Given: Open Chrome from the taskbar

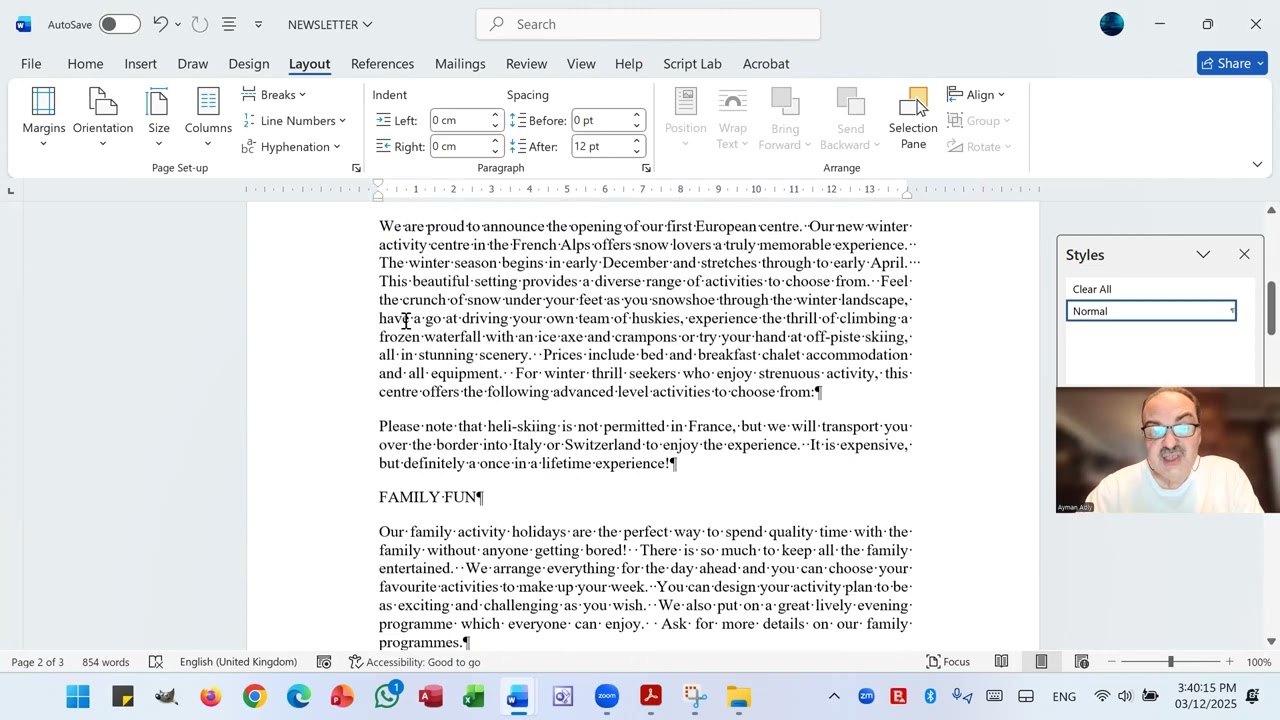Looking at the screenshot, I should pyautogui.click(x=255, y=696).
